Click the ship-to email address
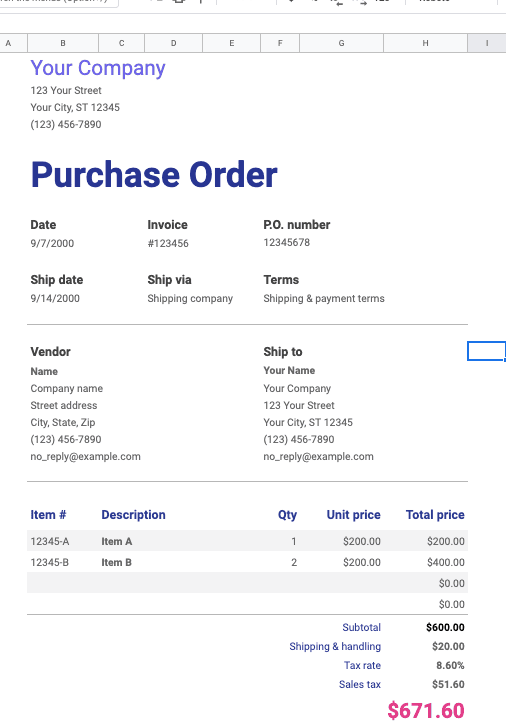Screen dimensions: 506x726 coord(319,457)
